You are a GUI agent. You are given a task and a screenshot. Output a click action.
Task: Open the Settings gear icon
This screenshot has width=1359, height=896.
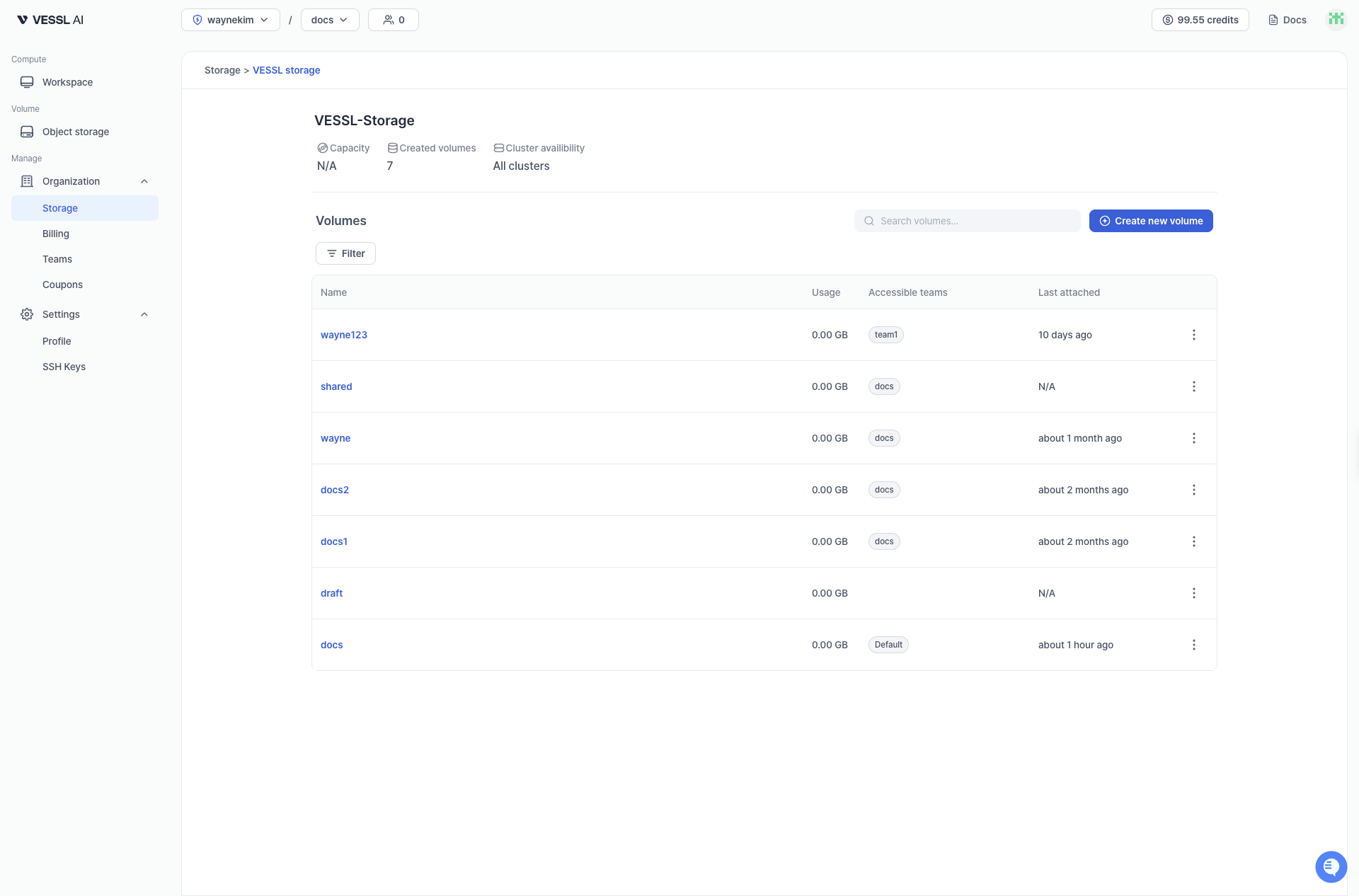click(x=26, y=314)
